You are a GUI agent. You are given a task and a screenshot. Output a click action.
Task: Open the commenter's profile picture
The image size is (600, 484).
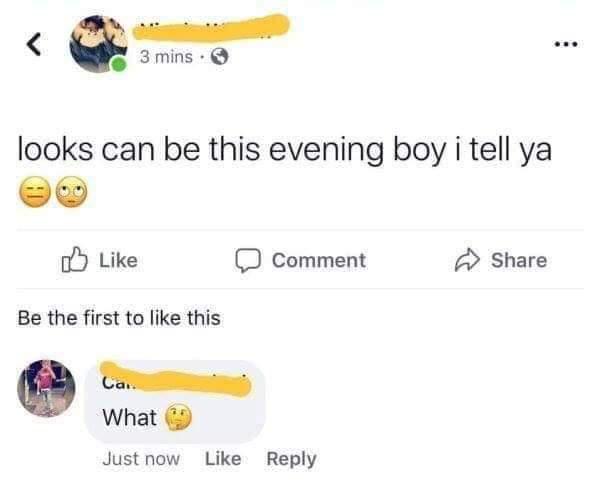pyautogui.click(x=49, y=390)
